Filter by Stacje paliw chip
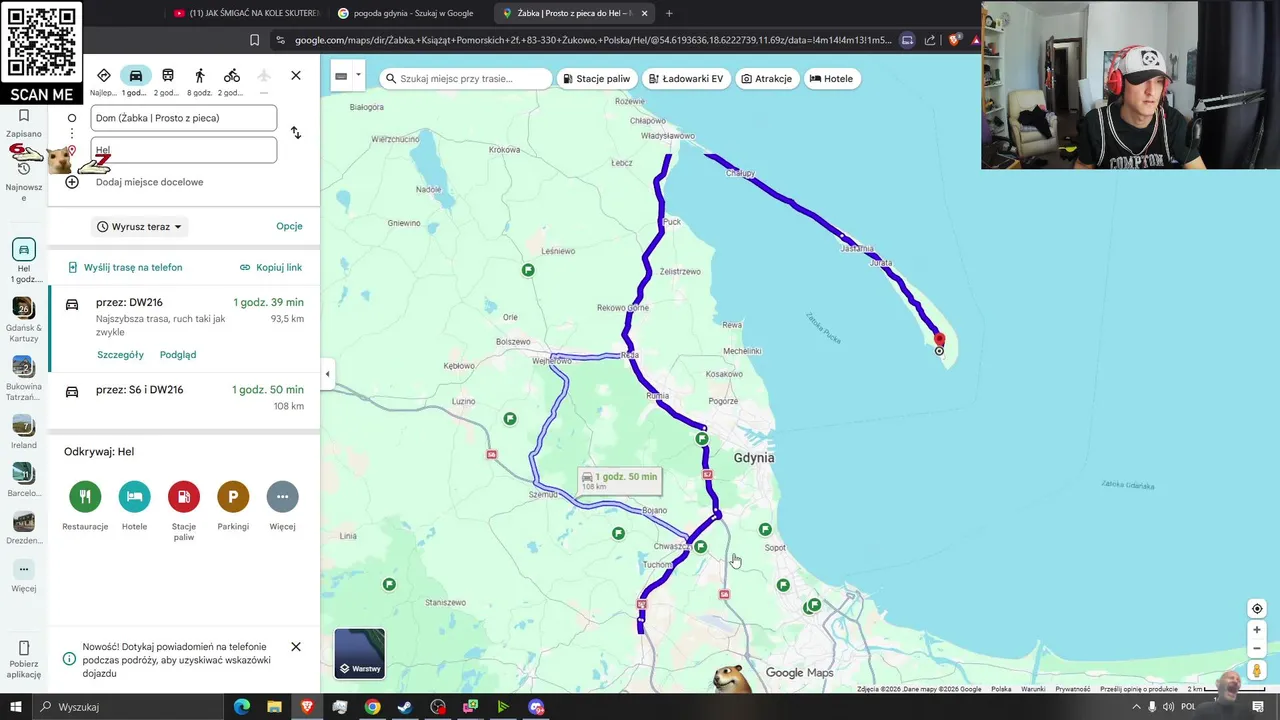This screenshot has width=1280, height=720. (x=596, y=79)
